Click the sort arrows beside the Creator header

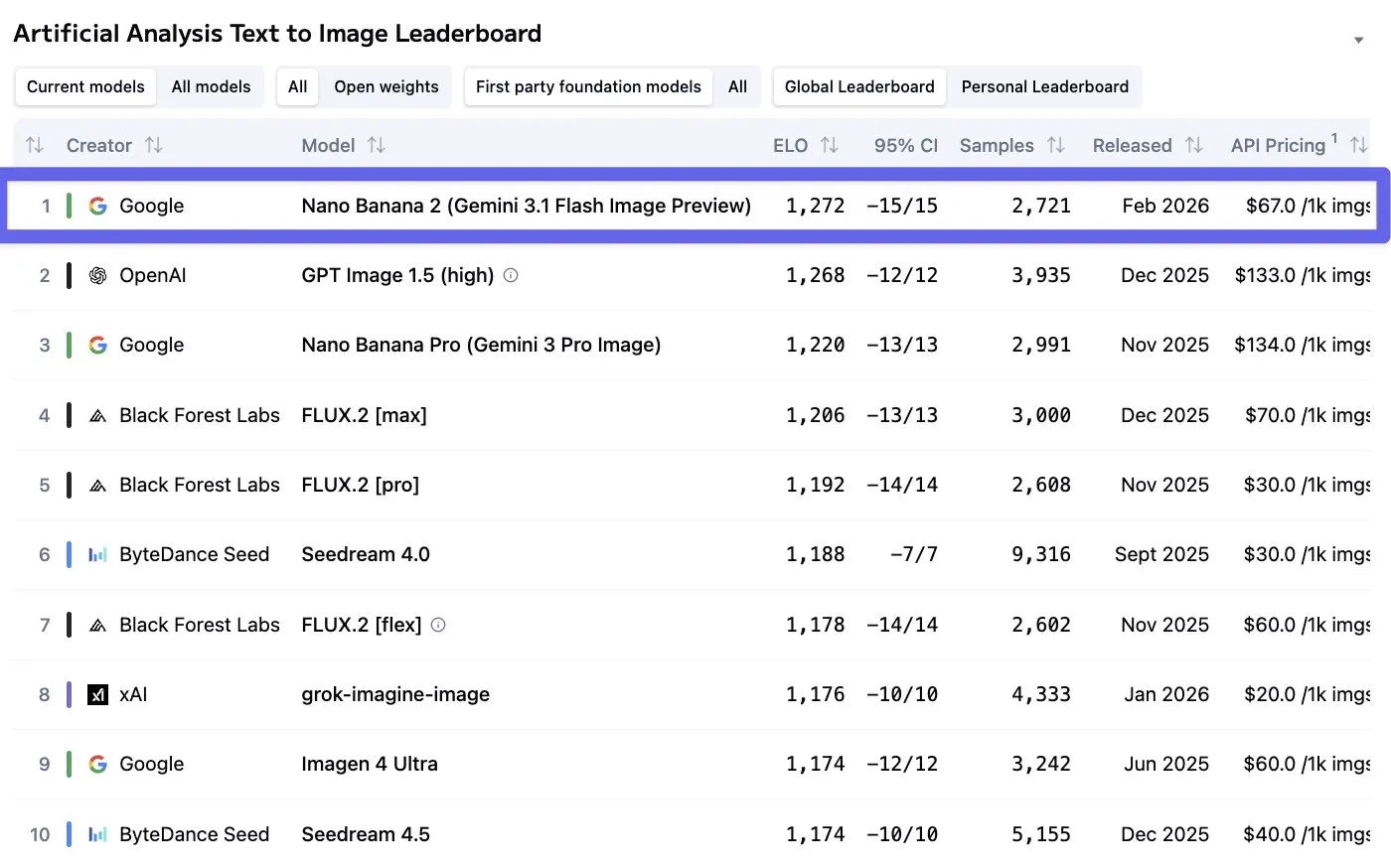coord(155,145)
